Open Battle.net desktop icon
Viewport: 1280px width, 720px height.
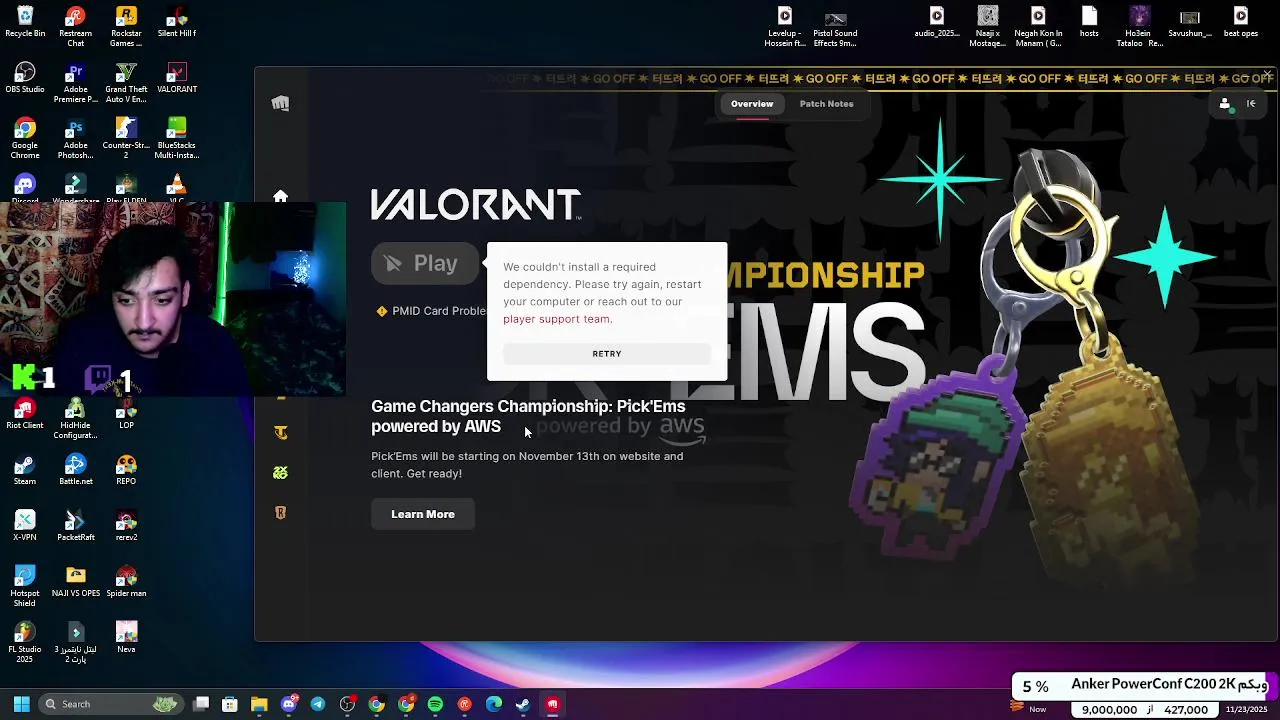tap(76, 470)
